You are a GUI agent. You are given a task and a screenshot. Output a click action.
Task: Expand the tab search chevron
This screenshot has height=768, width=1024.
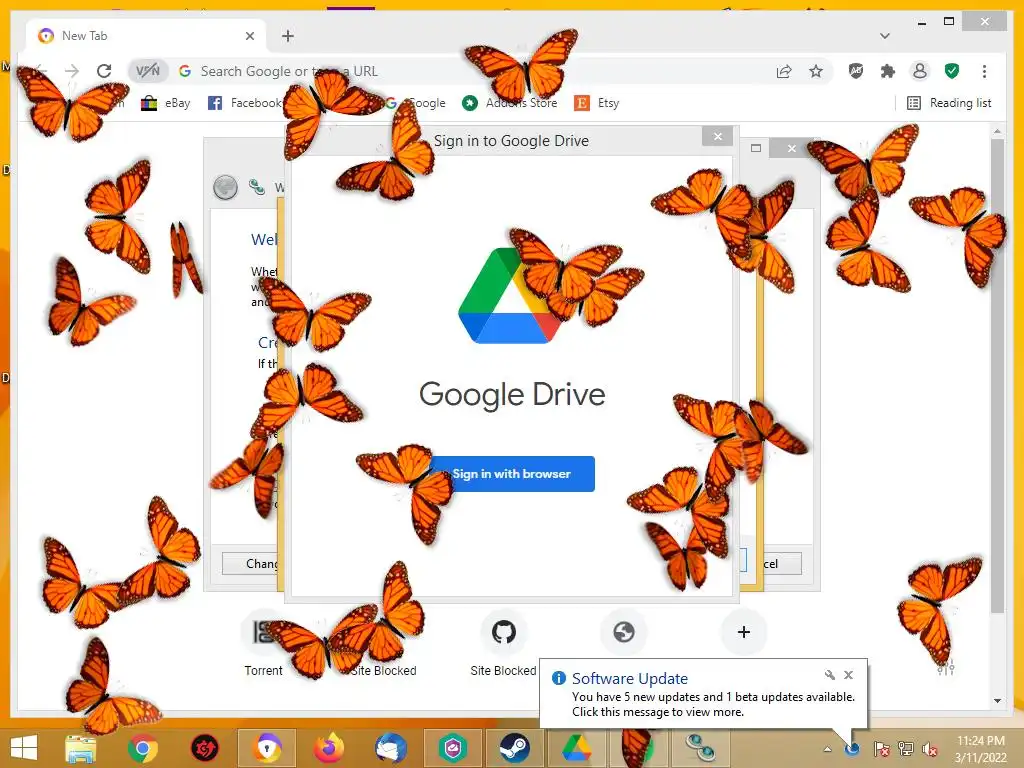pos(885,36)
